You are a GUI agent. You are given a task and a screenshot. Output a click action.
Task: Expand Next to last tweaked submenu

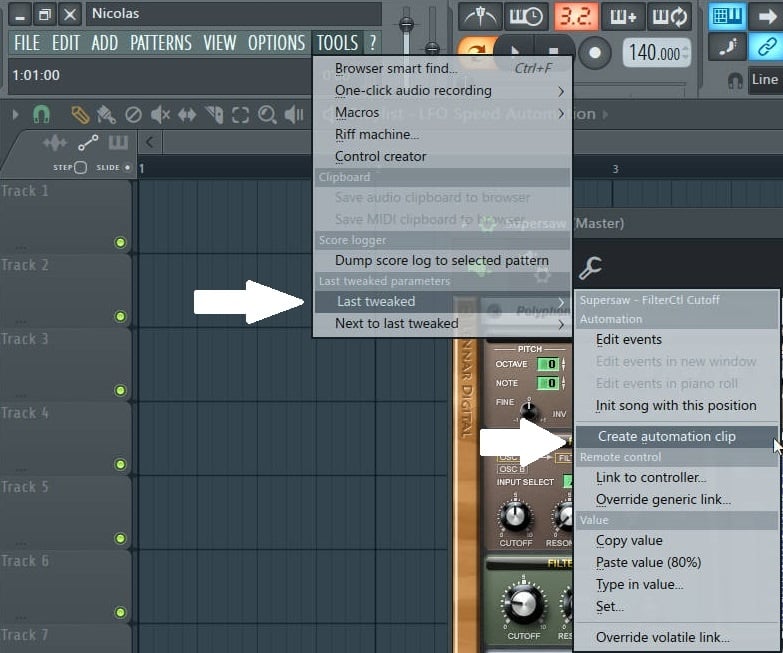coord(442,324)
